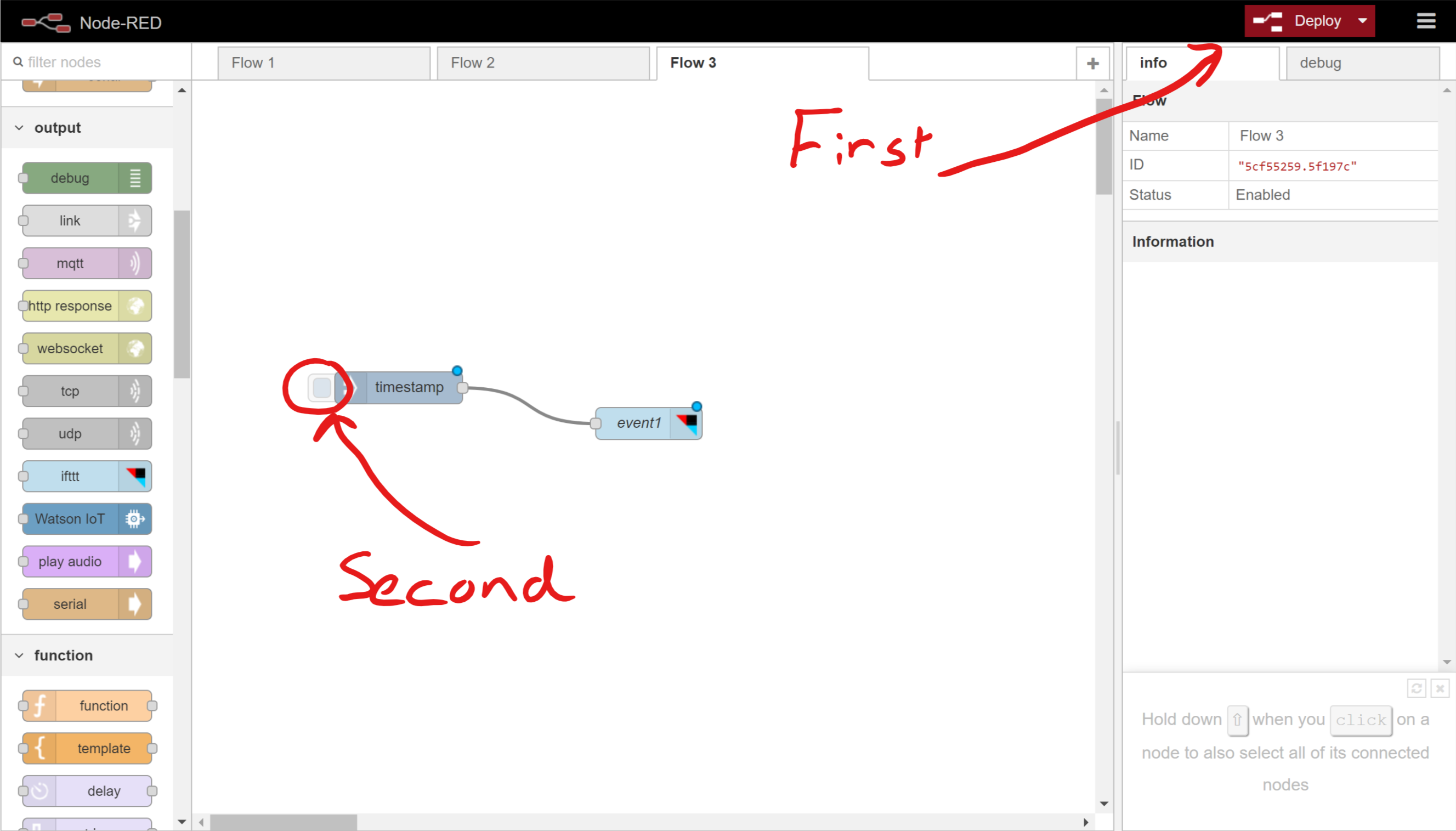The width and height of the screenshot is (1456, 831).
Task: Click the debug node icon in output
Action: [135, 178]
